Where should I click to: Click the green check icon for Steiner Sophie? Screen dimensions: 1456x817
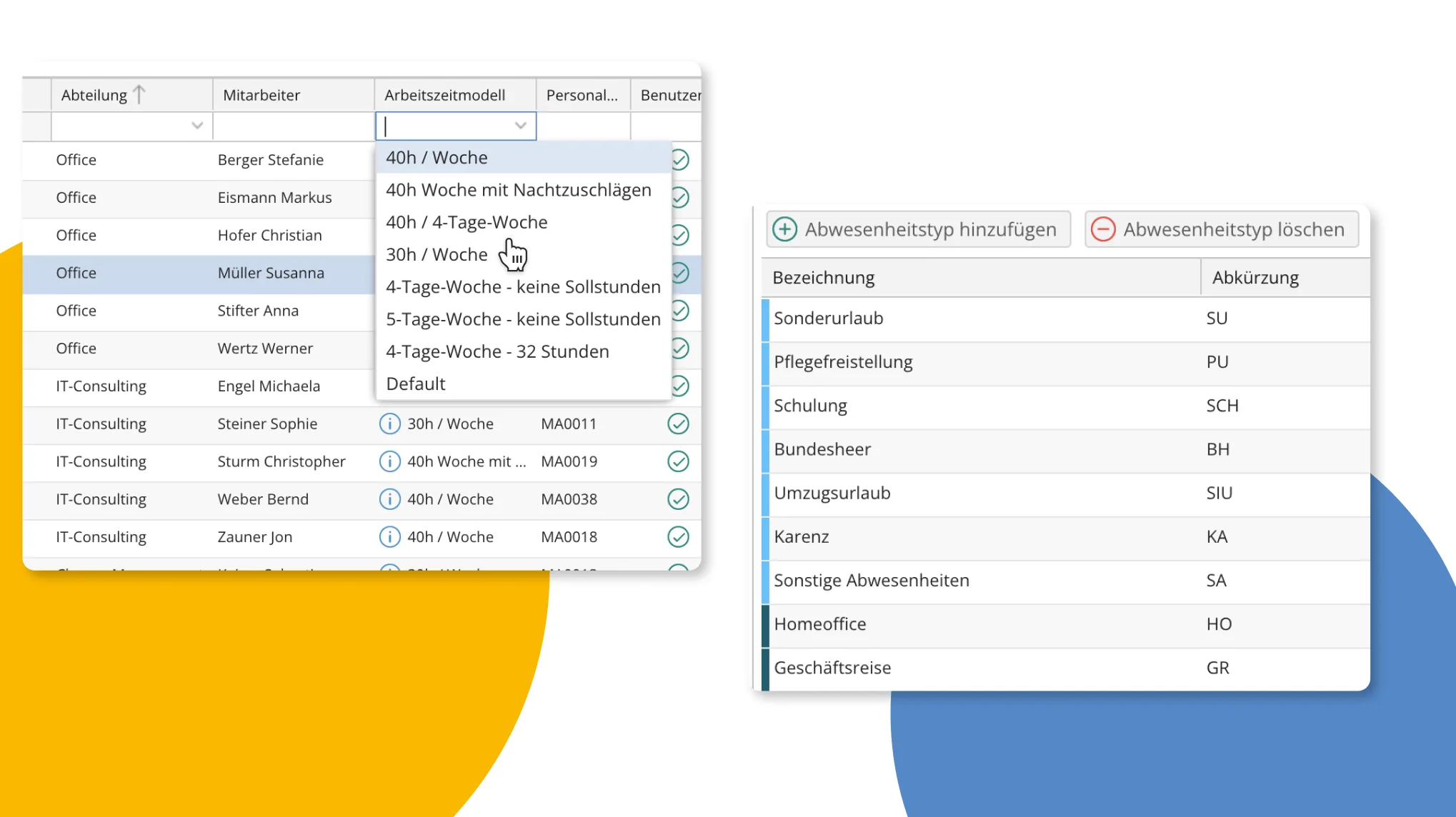coord(678,423)
